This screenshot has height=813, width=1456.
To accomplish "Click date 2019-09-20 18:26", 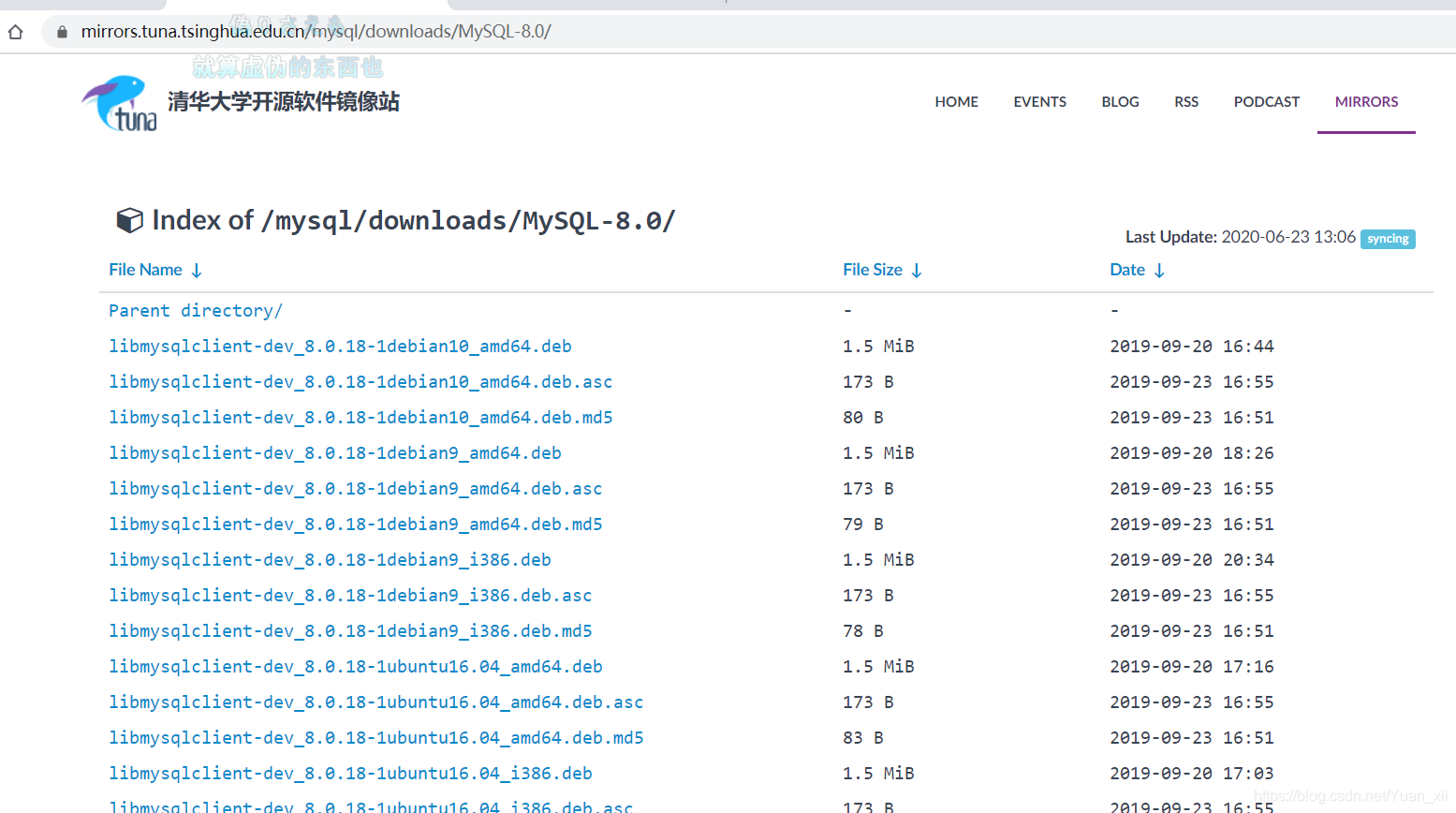I will pyautogui.click(x=1192, y=453).
